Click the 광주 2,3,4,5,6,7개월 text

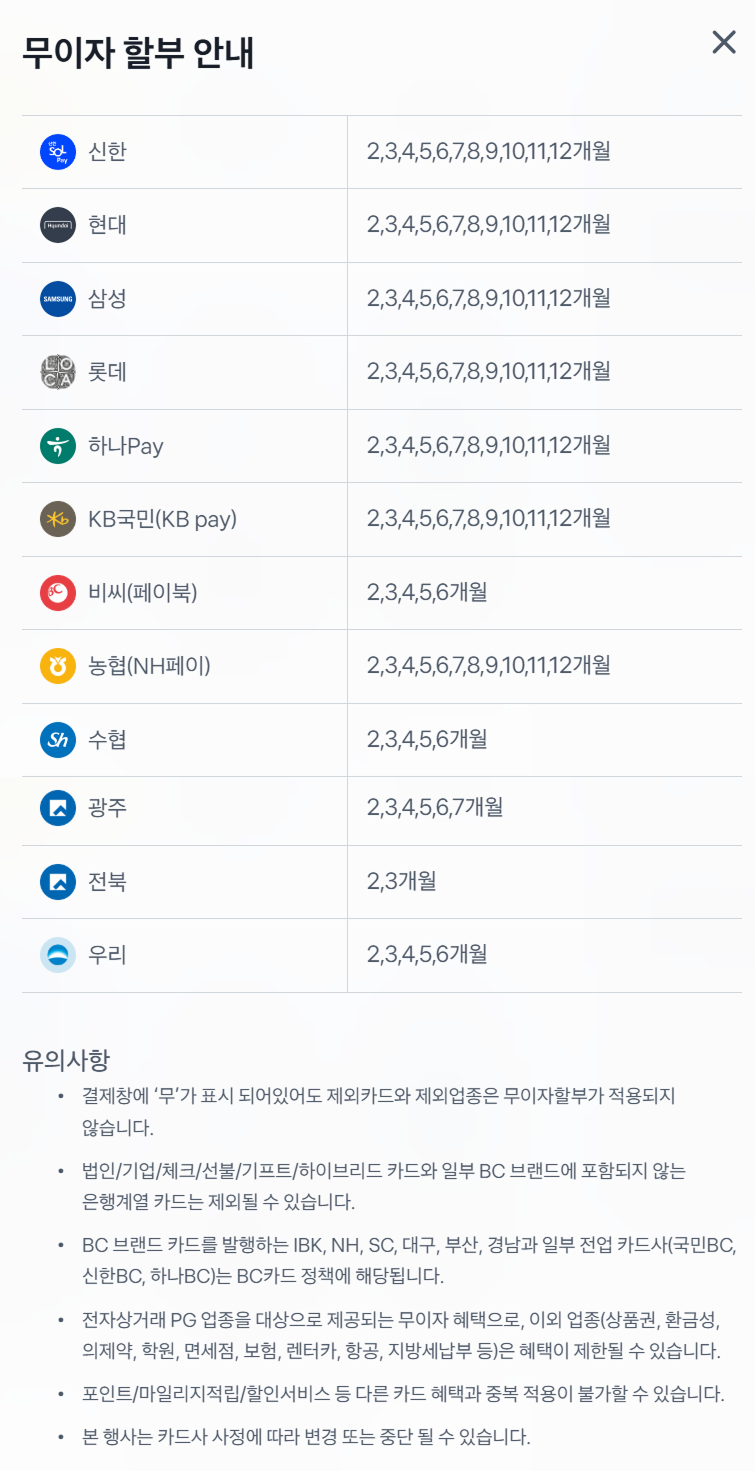click(435, 808)
